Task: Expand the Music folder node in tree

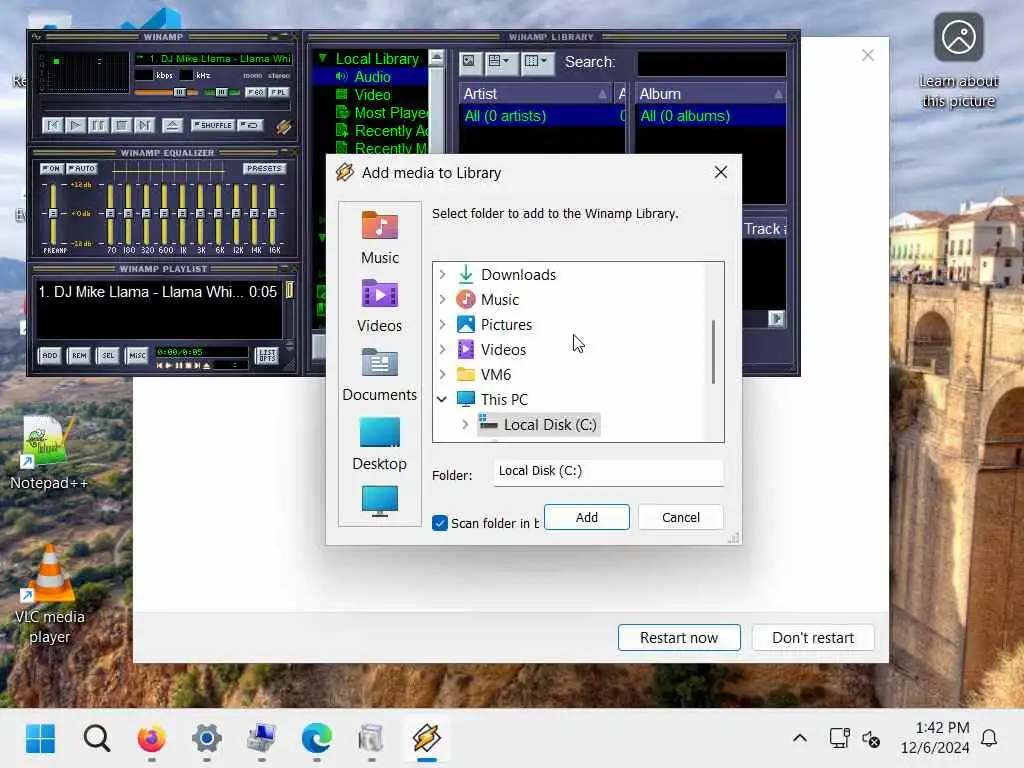Action: pyautogui.click(x=442, y=299)
